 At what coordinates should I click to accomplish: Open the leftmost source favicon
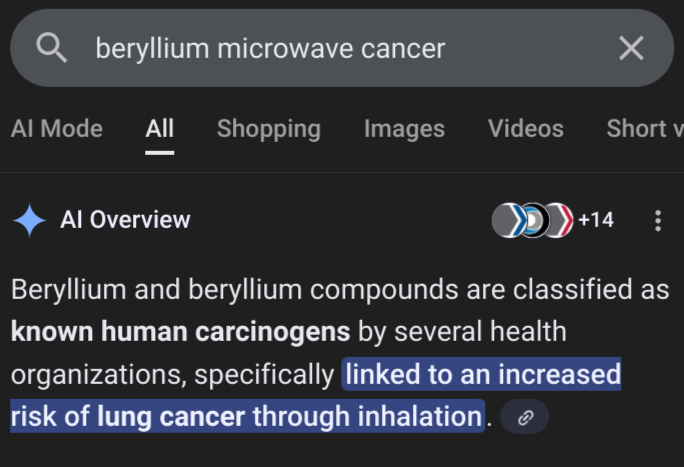(x=508, y=220)
